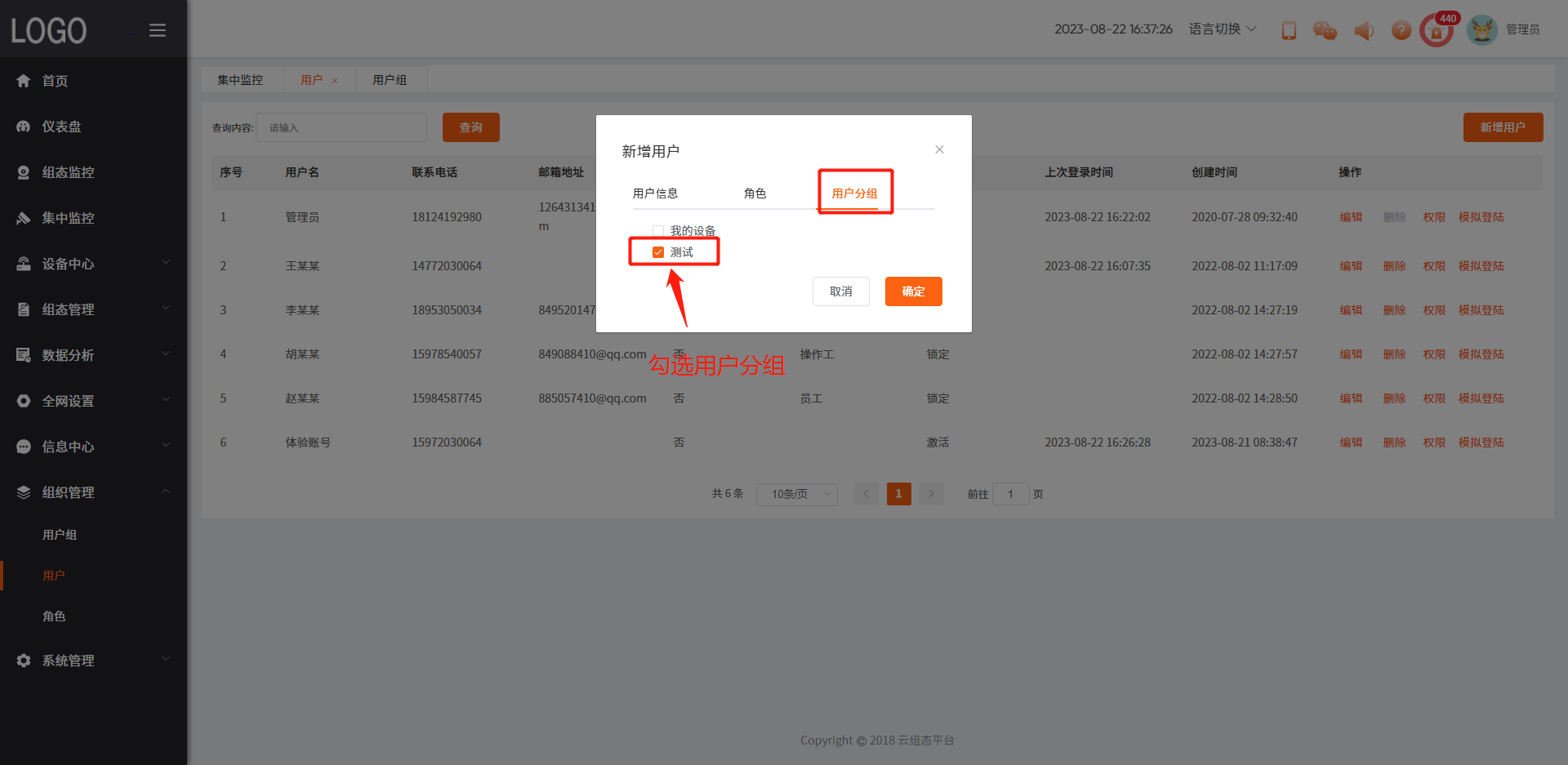
Task: Open the 10条/页 page size dropdown
Action: click(x=797, y=494)
